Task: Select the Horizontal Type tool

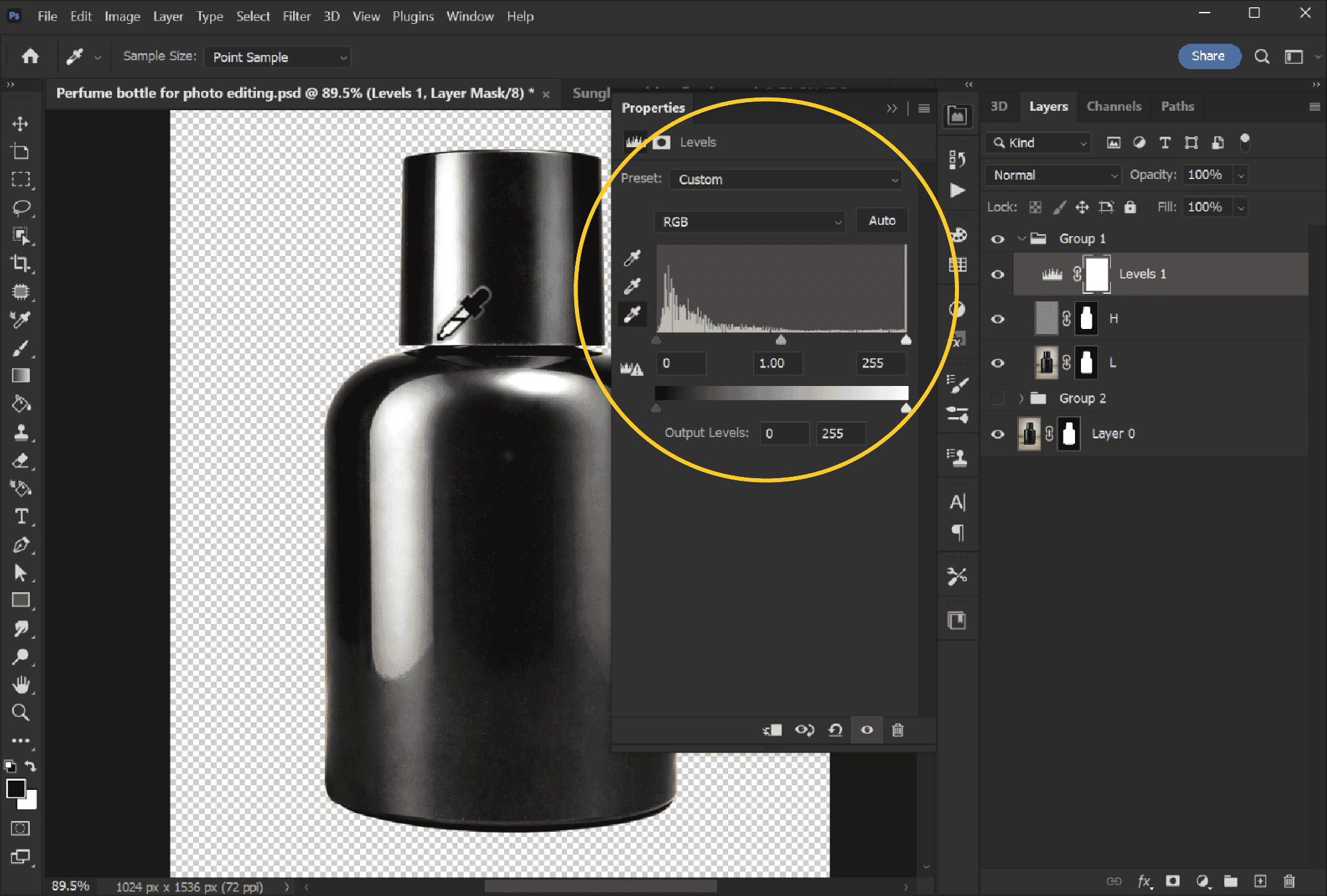Action: (x=21, y=516)
